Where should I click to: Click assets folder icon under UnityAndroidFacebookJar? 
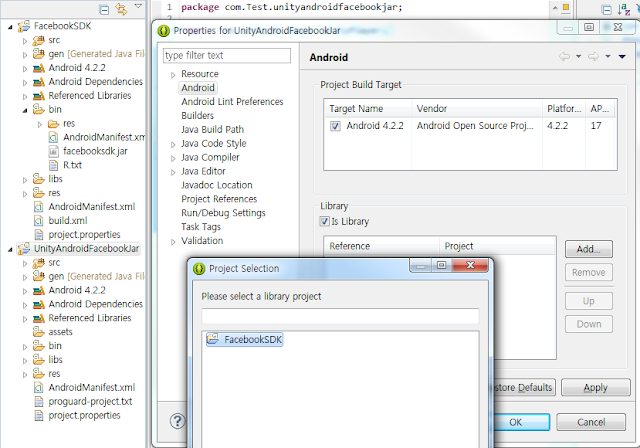coord(38,332)
